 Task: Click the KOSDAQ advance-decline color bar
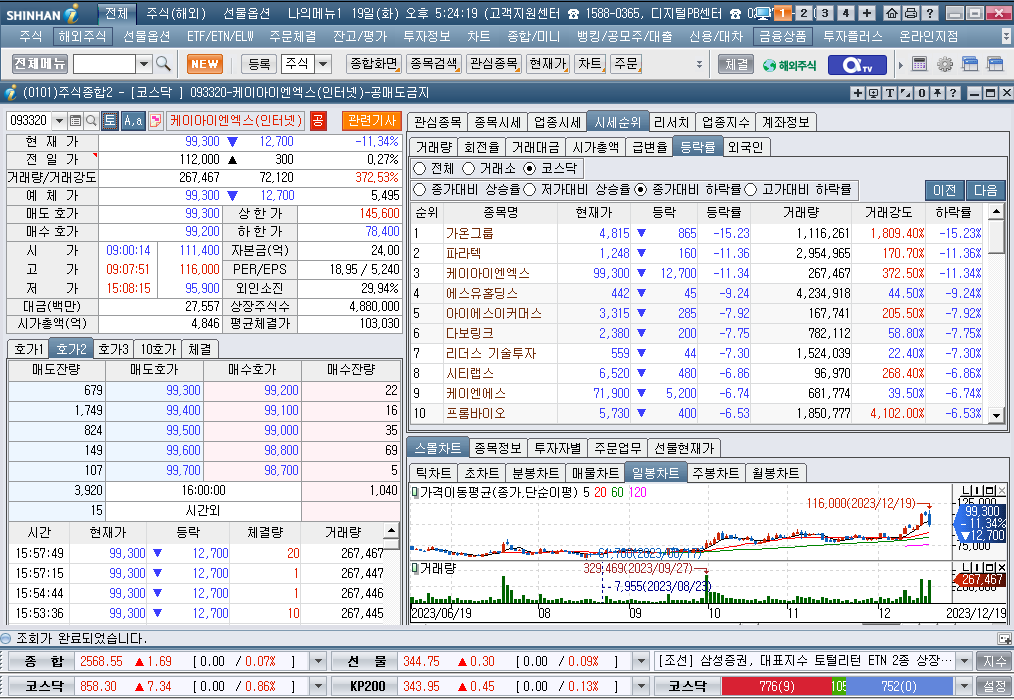tap(837, 686)
